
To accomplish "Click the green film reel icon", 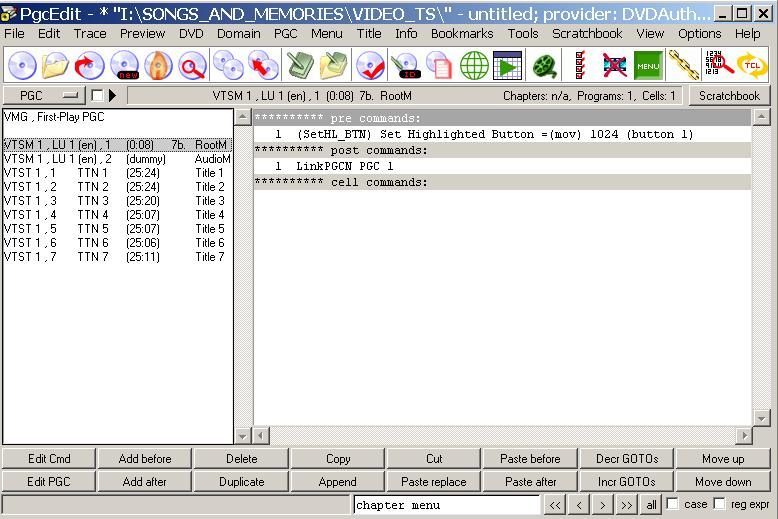I will (x=544, y=65).
